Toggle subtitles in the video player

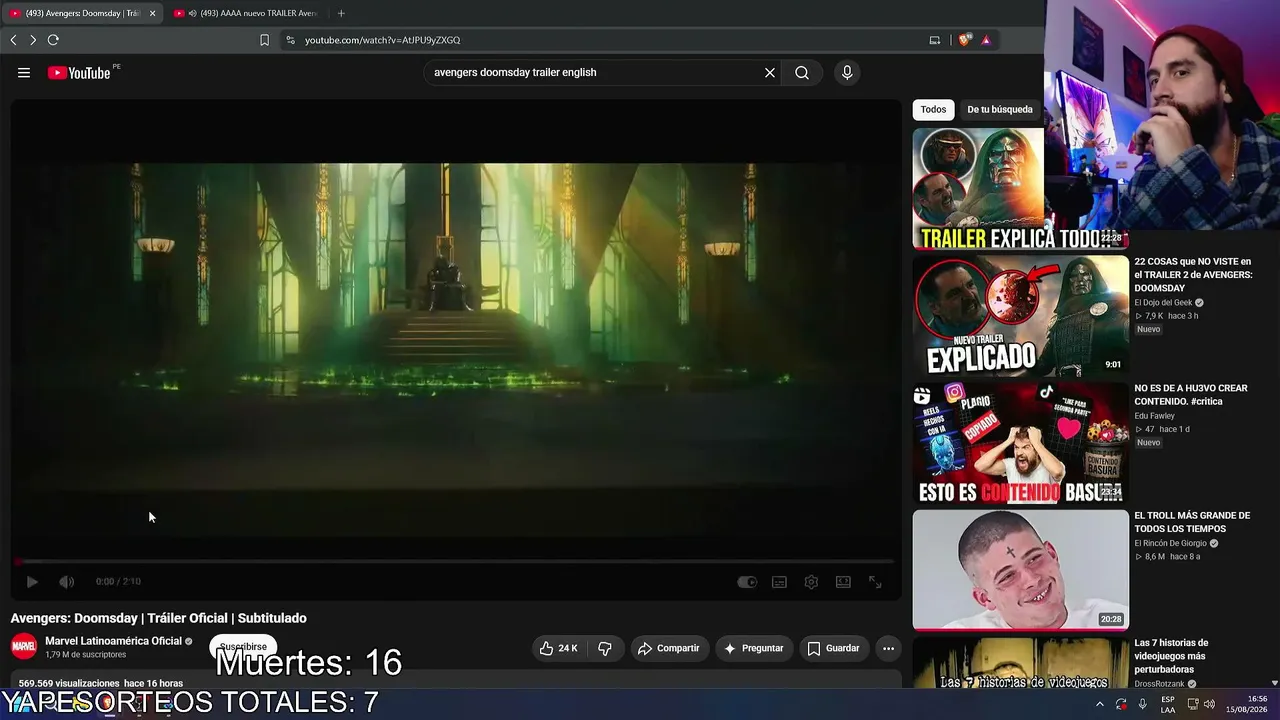tap(779, 582)
